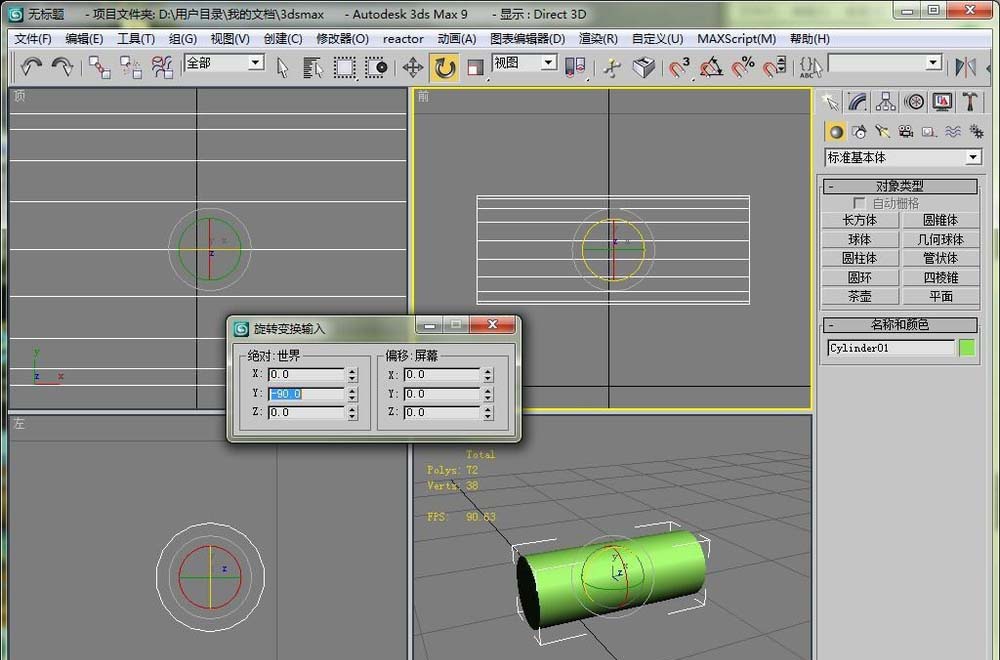Toggle the Keyboard Shortcut Override icon

pyautogui.click(x=643, y=67)
